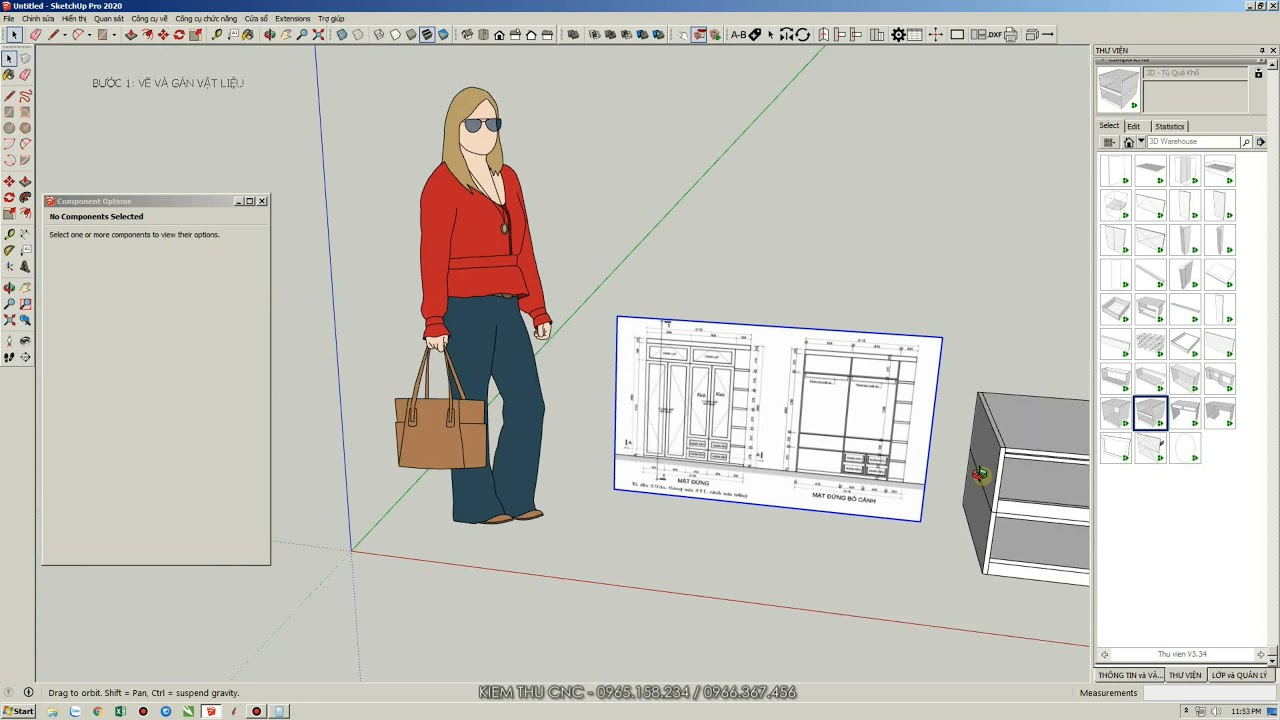Open the THÔNG TIN và VẬ... bottom tab
Screen dimensions: 1280x720
1130,675
